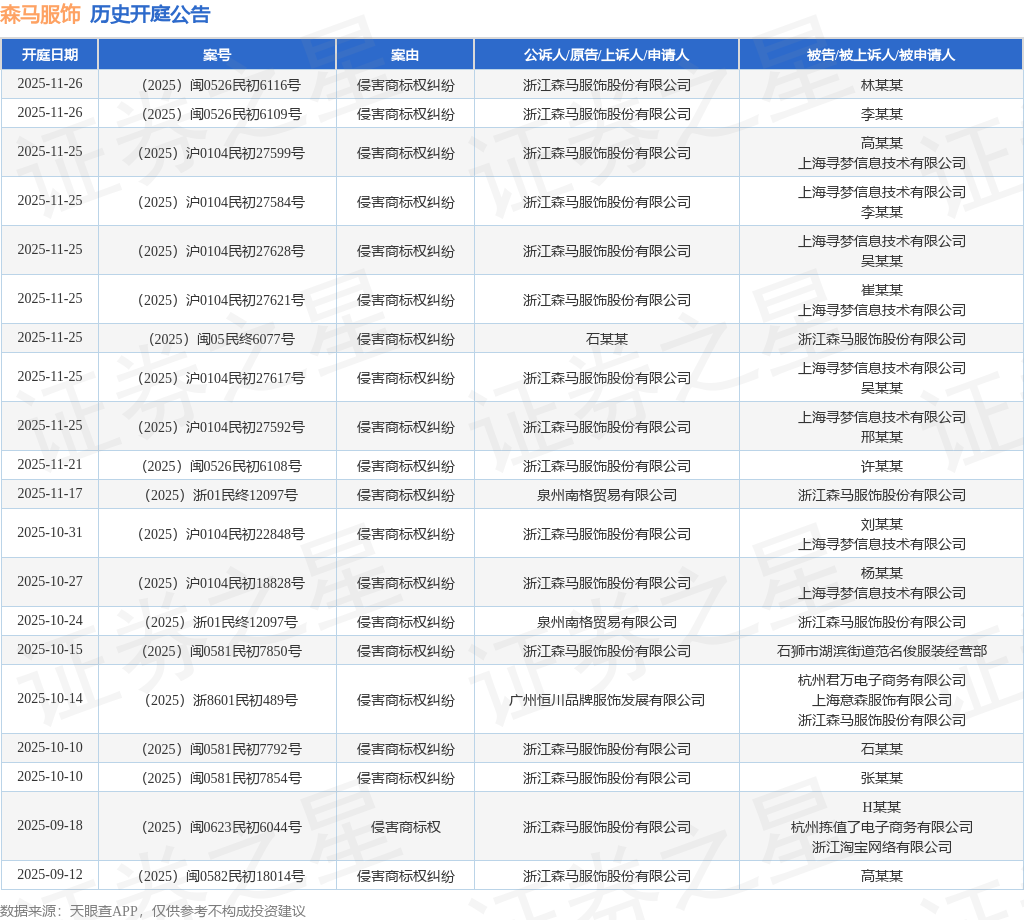This screenshot has height=920, width=1024.
Task: Select the 案号 column header
Action: [217, 55]
